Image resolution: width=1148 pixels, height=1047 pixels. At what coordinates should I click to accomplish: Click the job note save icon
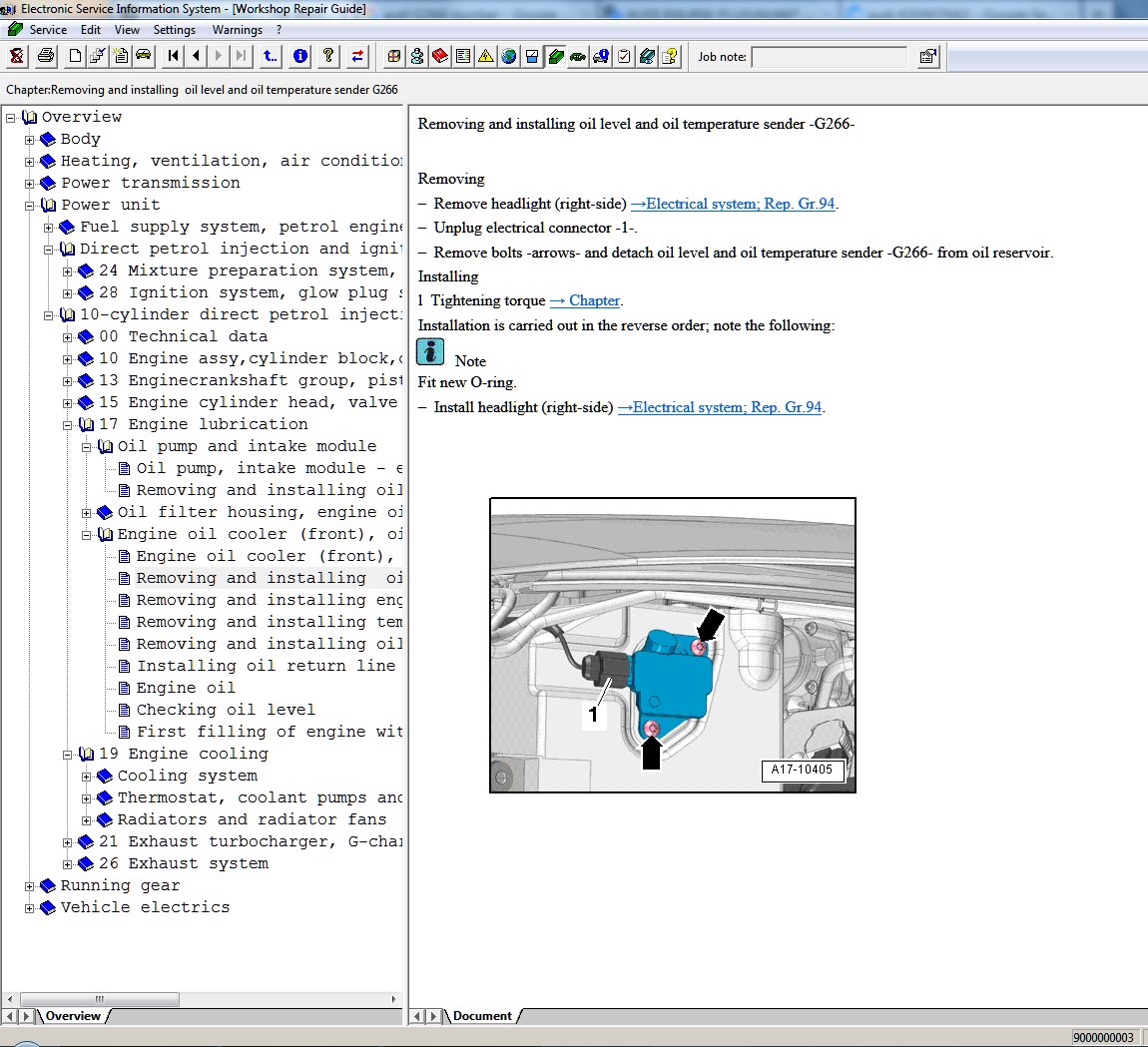(927, 56)
